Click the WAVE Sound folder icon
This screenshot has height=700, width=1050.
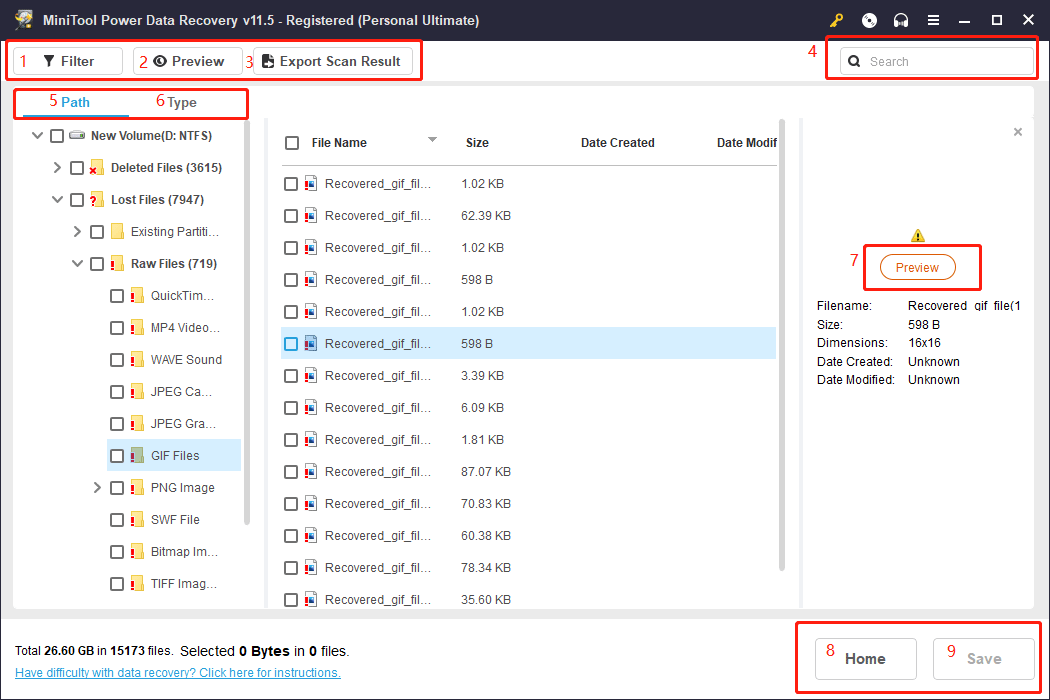[137, 360]
